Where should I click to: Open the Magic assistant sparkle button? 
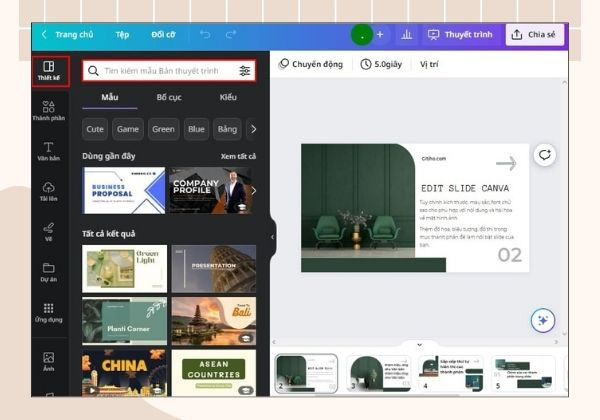[x=543, y=320]
